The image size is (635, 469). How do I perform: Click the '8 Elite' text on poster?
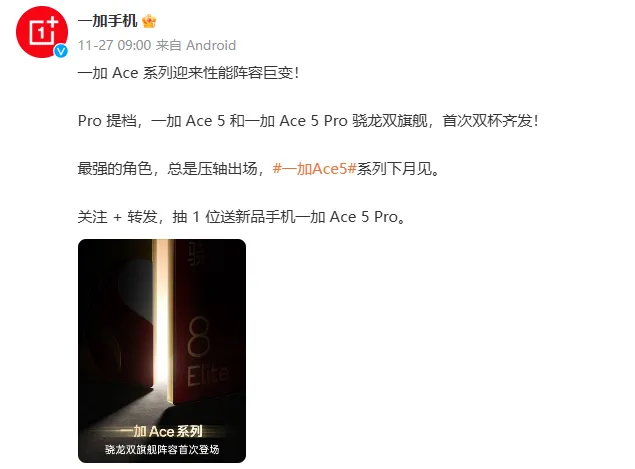click(206, 352)
